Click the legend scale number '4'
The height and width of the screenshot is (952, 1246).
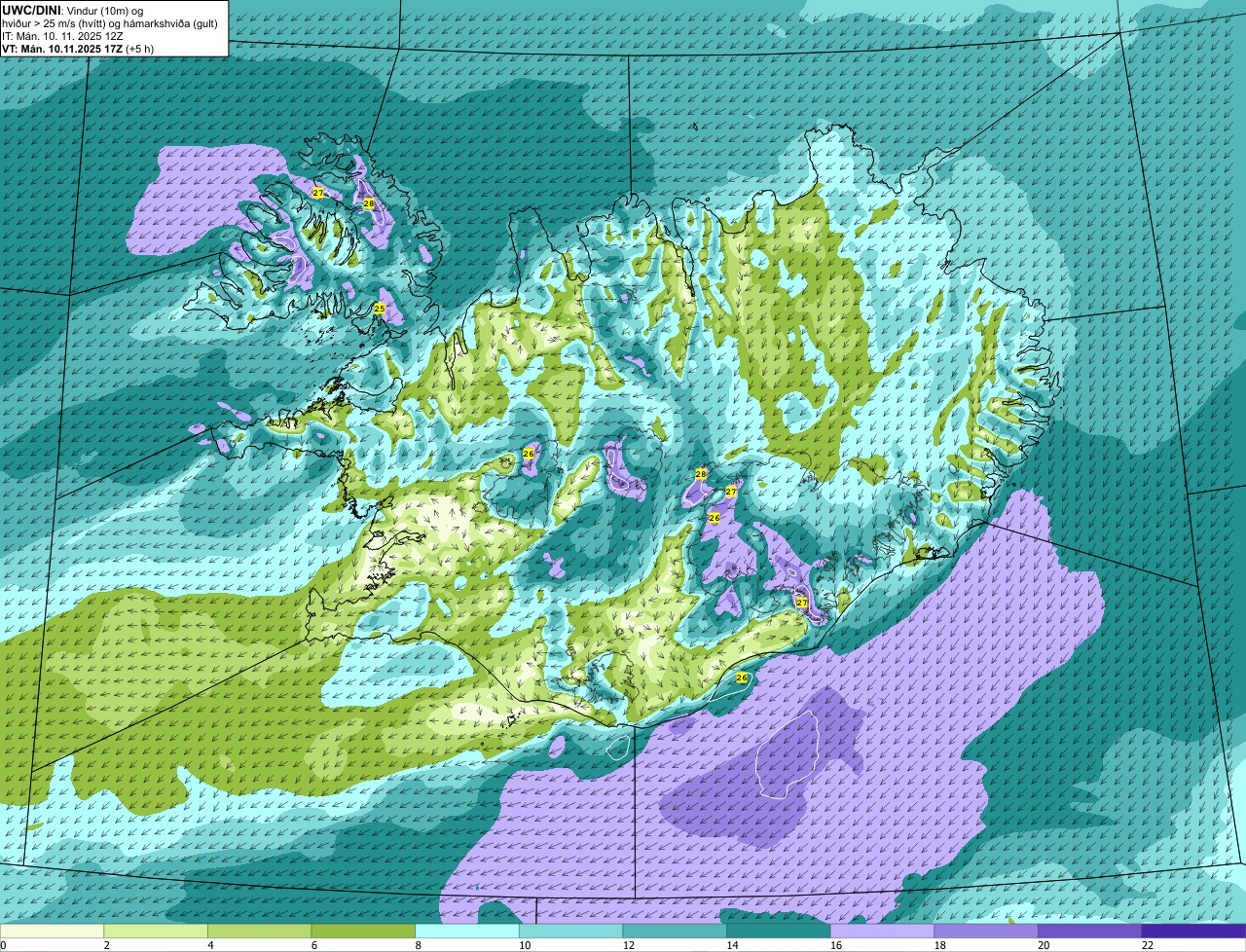(x=210, y=945)
